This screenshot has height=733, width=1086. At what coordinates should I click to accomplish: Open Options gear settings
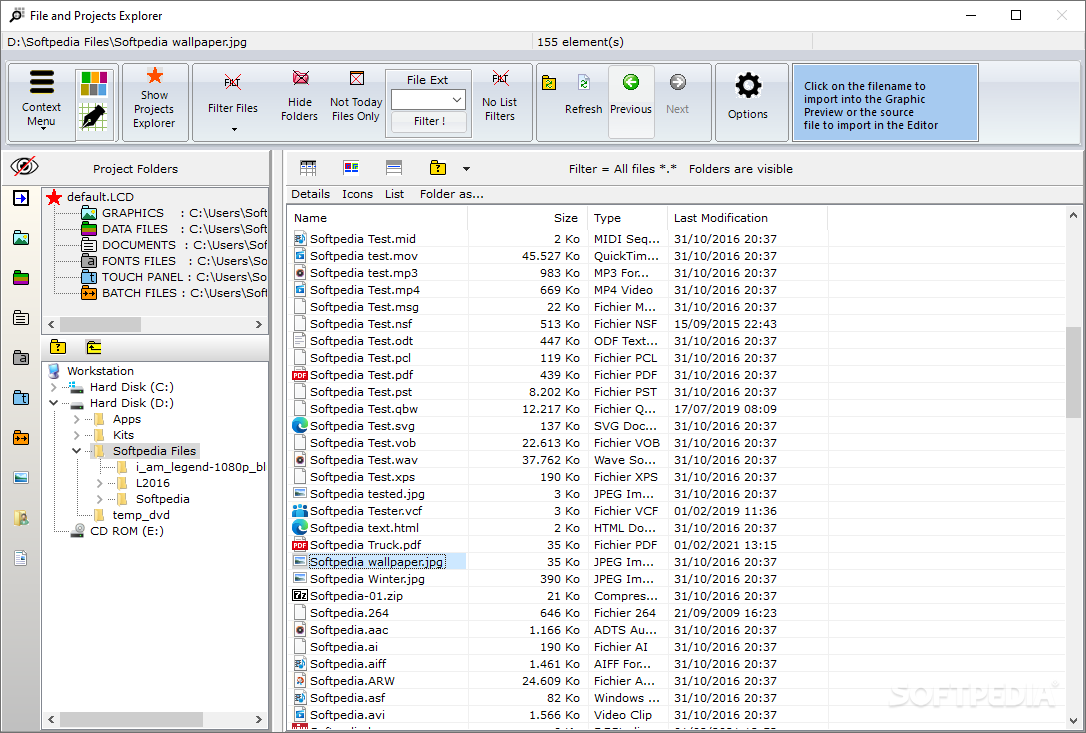(x=748, y=102)
